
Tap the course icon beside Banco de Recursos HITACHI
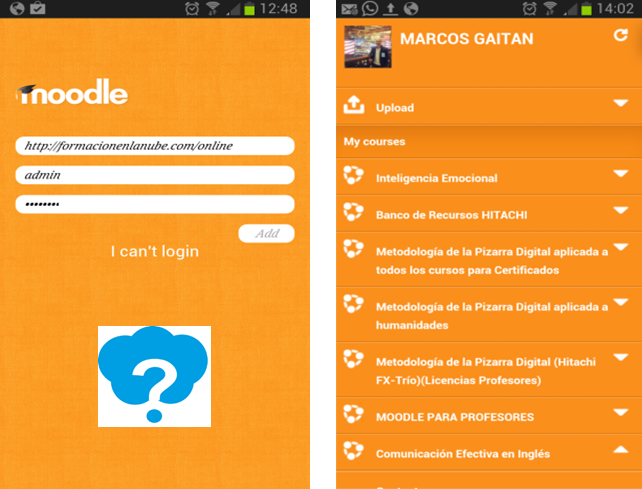[352, 213]
